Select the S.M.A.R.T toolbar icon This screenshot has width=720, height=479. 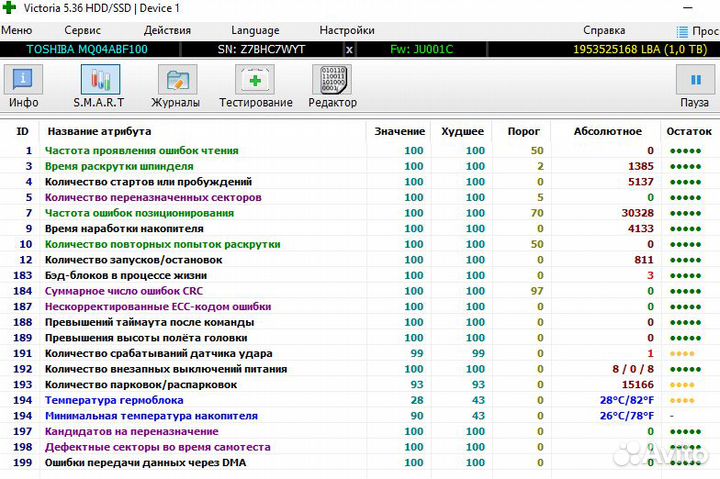99,86
